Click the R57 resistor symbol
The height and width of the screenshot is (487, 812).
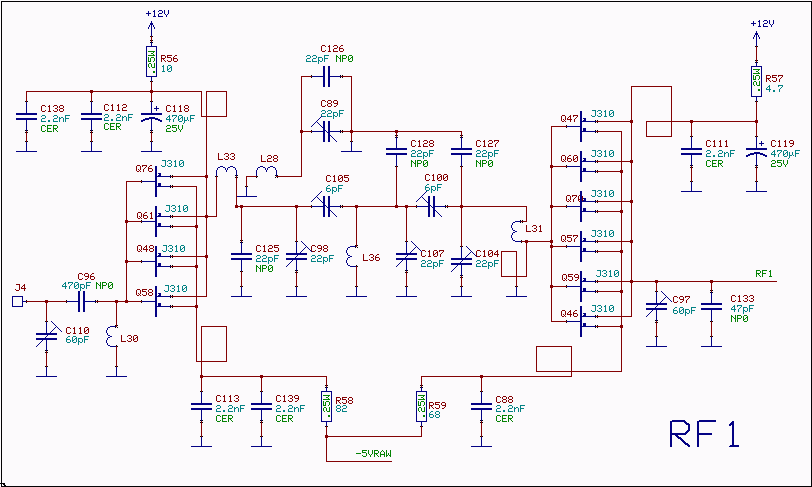(757, 81)
